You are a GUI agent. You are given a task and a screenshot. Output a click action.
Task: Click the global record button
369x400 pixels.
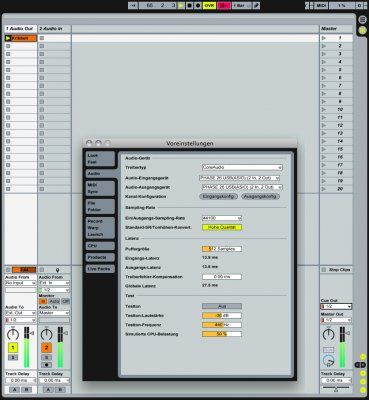pyautogui.click(x=198, y=6)
